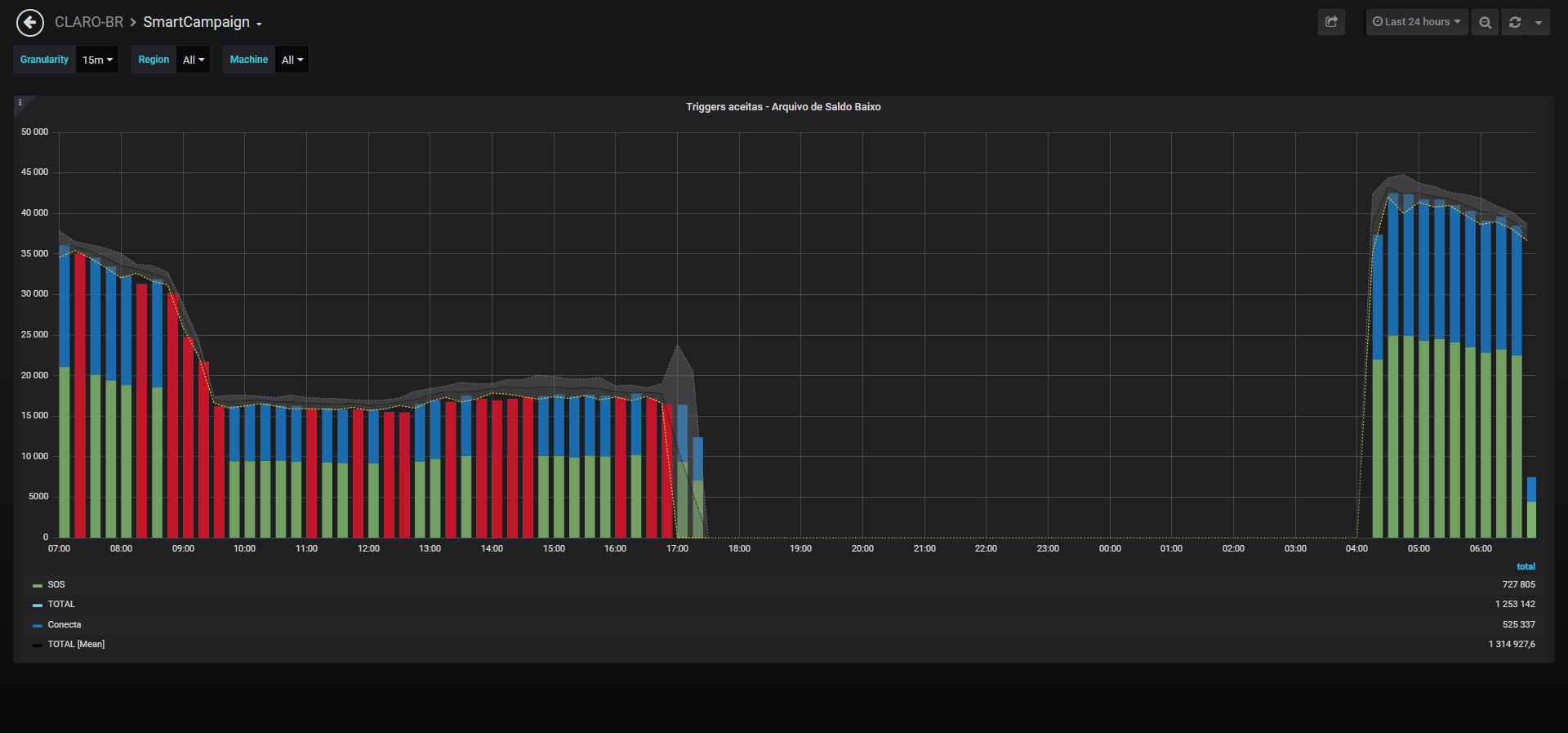Viewport: 1568px width, 733px height.
Task: Open the SmartCampaign dashboard picker
Action: point(203,22)
